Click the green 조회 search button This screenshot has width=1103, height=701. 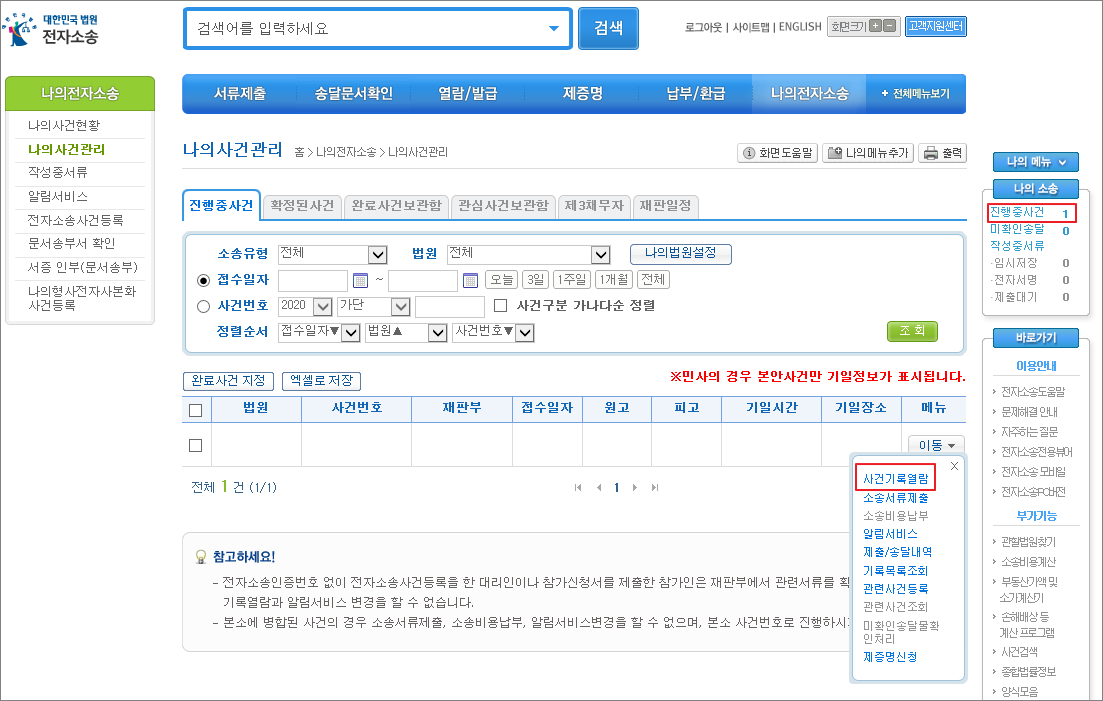coord(912,330)
